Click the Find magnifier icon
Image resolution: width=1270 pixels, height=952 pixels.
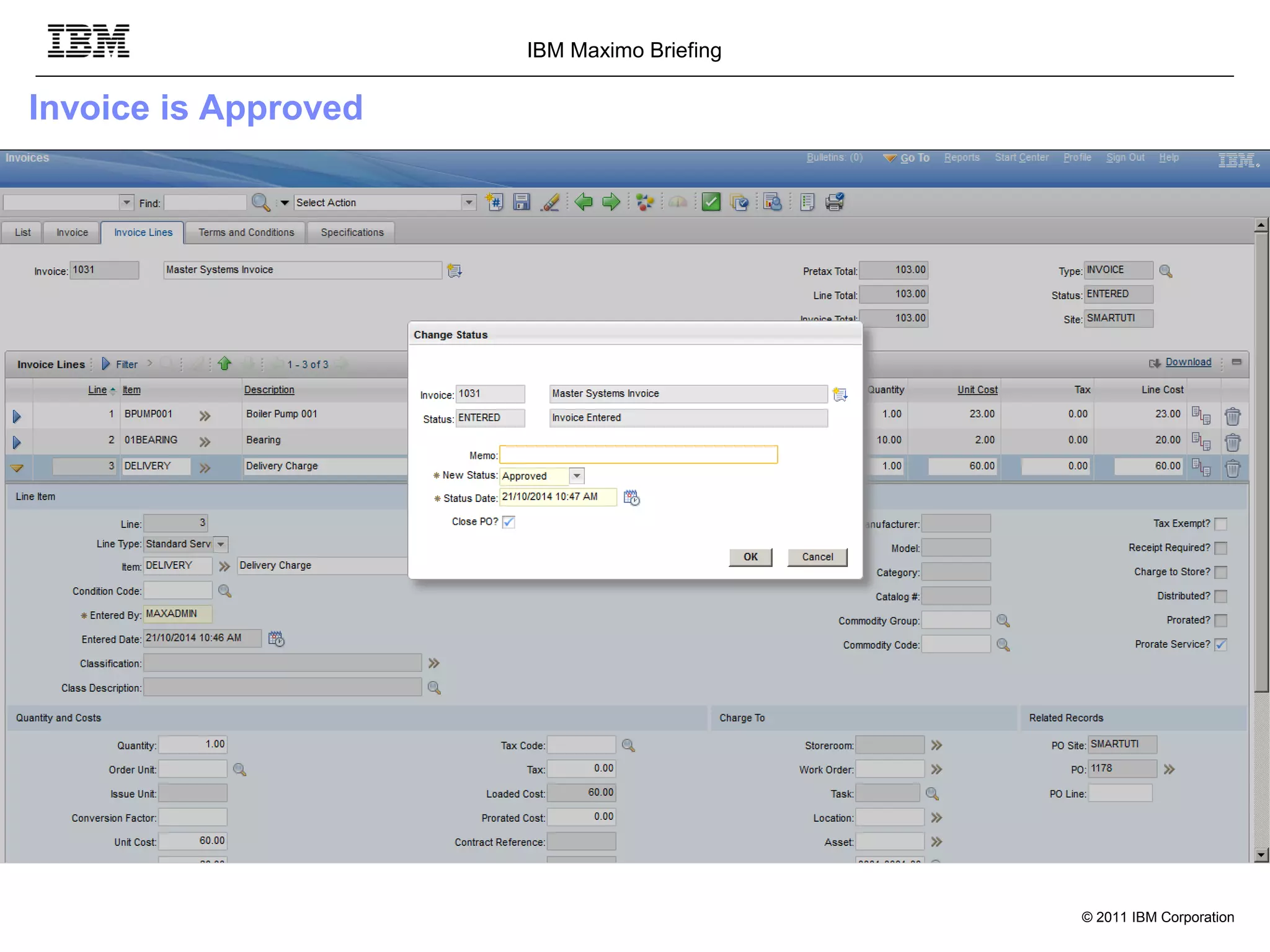[x=260, y=202]
